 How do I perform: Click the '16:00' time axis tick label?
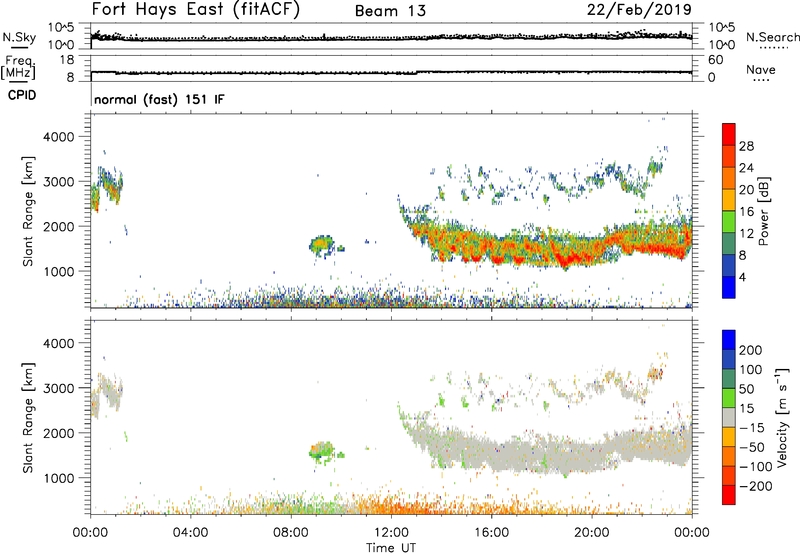491,533
